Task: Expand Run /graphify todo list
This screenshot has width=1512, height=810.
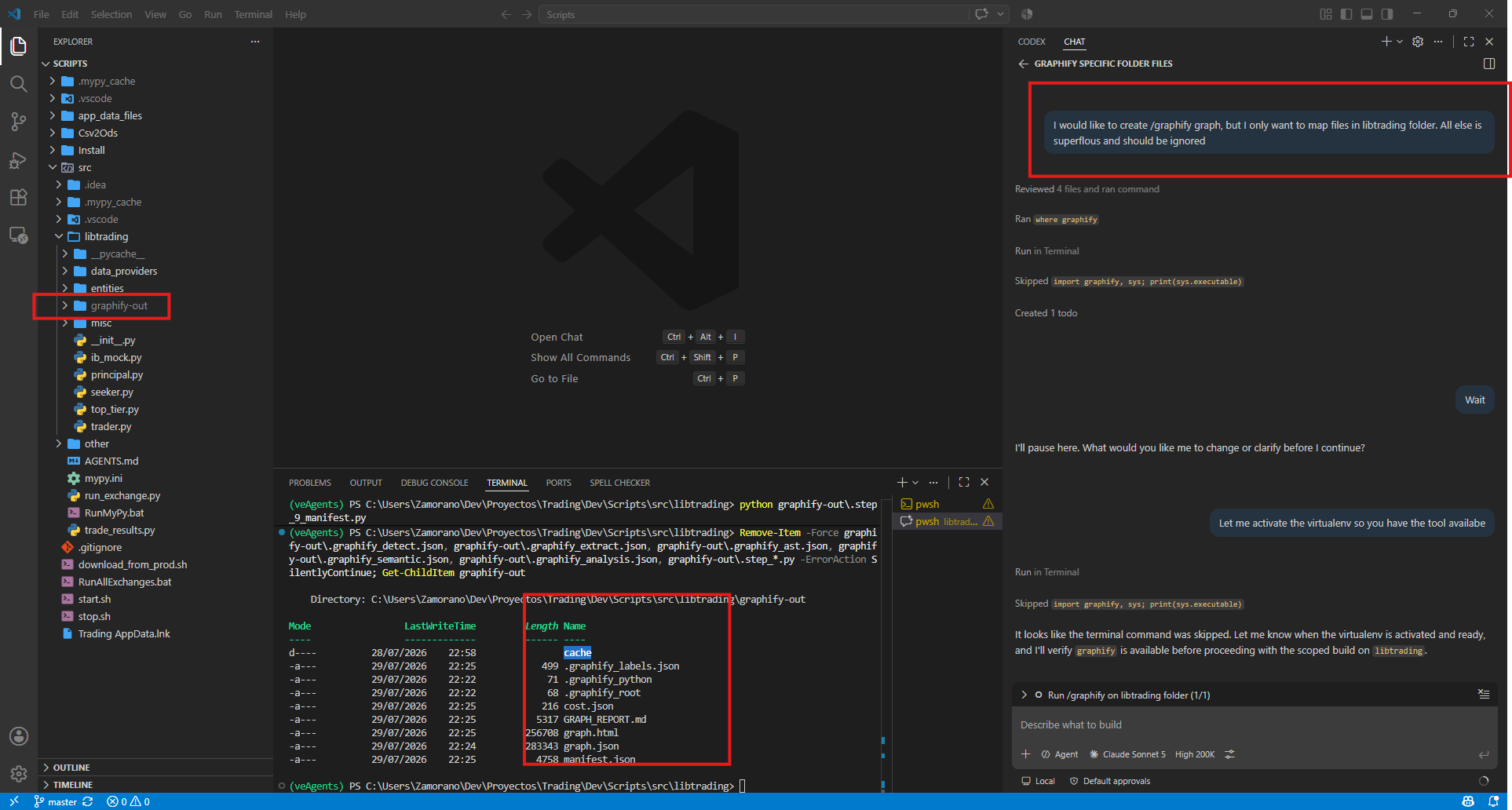Action: pos(1024,695)
